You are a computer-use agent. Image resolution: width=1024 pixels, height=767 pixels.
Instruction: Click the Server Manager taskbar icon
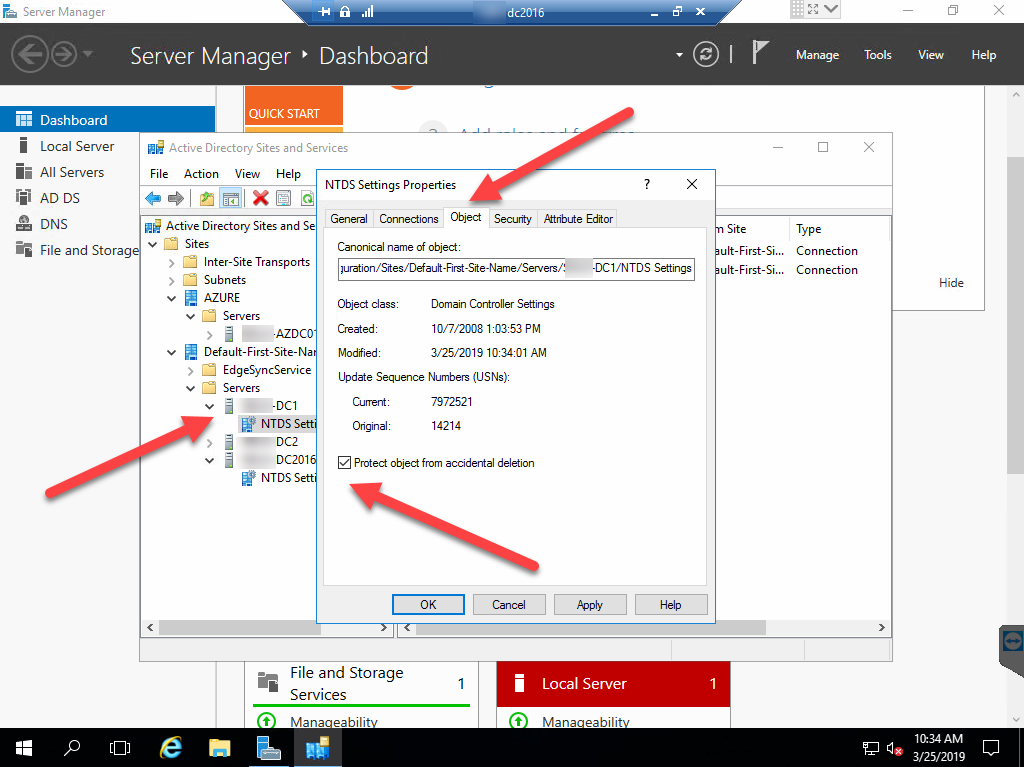[268, 747]
